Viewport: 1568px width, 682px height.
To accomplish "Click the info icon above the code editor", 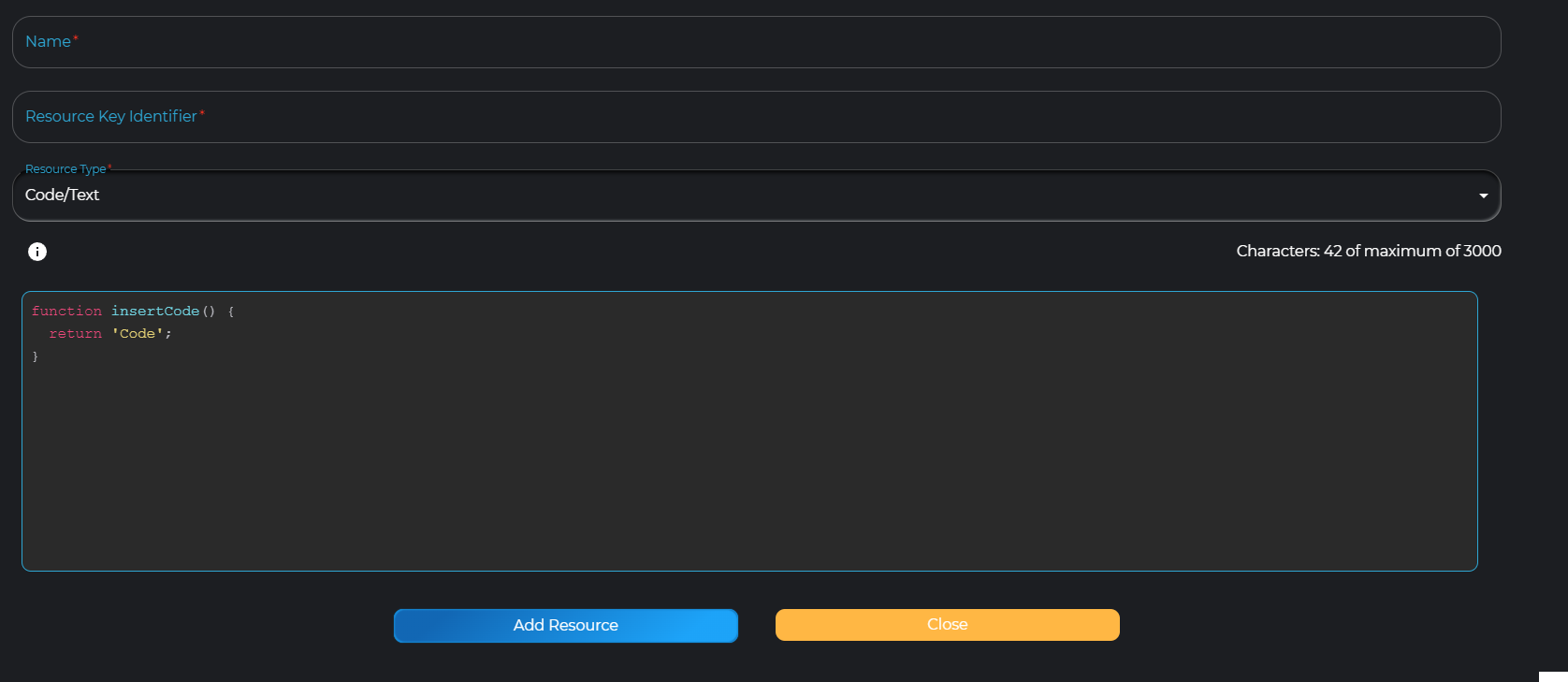I will click(37, 252).
